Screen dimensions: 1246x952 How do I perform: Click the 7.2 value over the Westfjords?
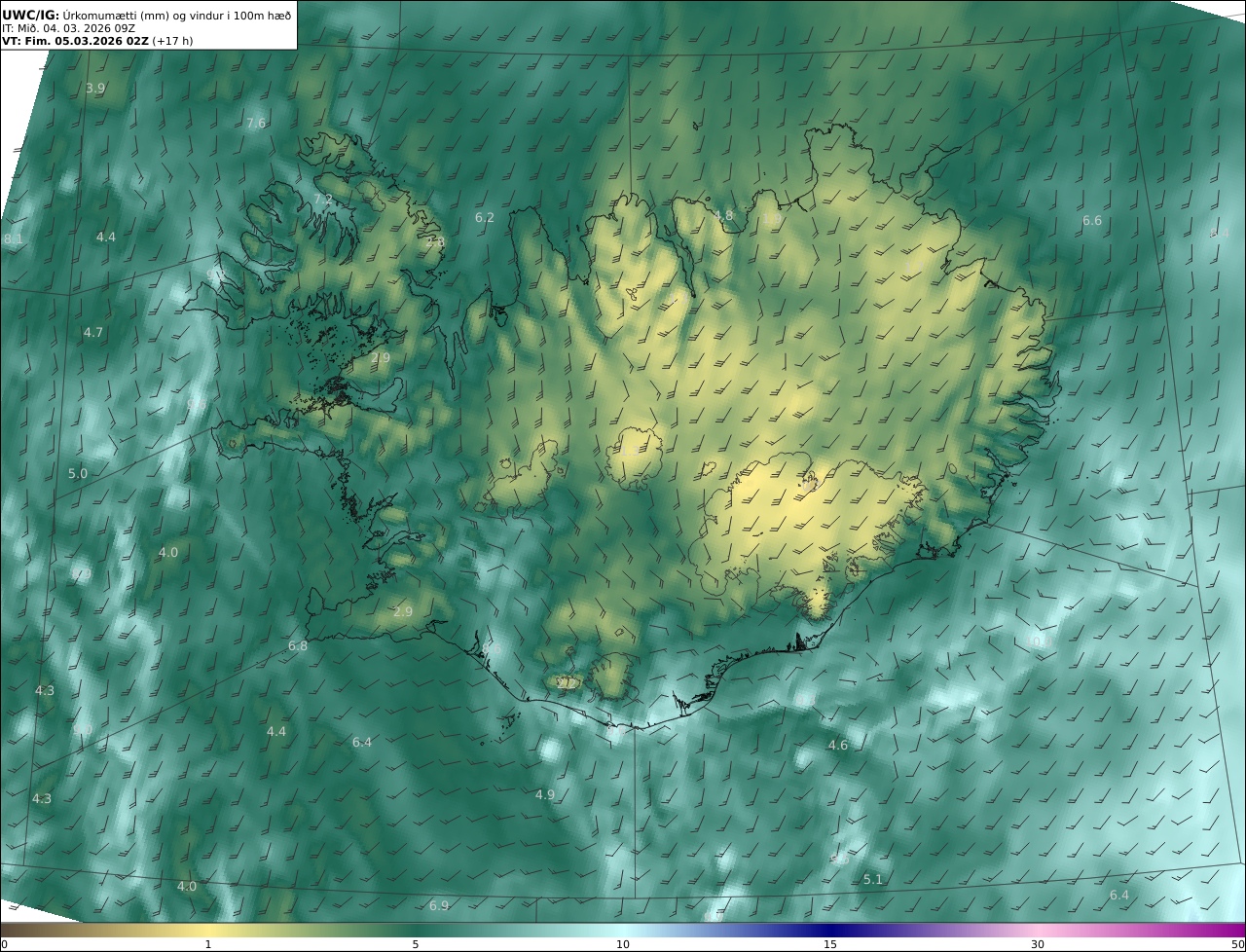pos(322,199)
